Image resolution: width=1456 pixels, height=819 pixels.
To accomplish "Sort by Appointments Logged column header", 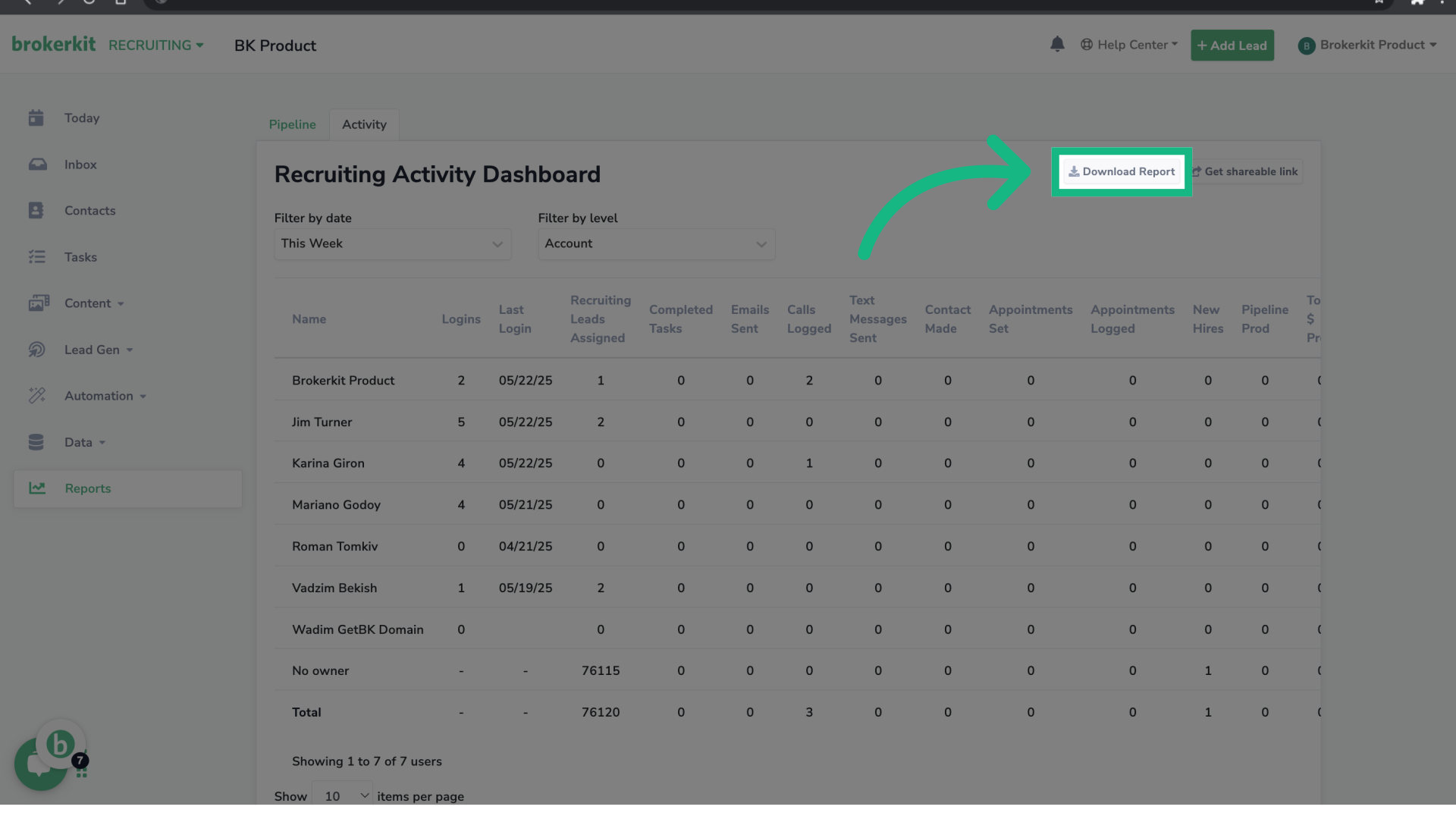I will pyautogui.click(x=1132, y=319).
